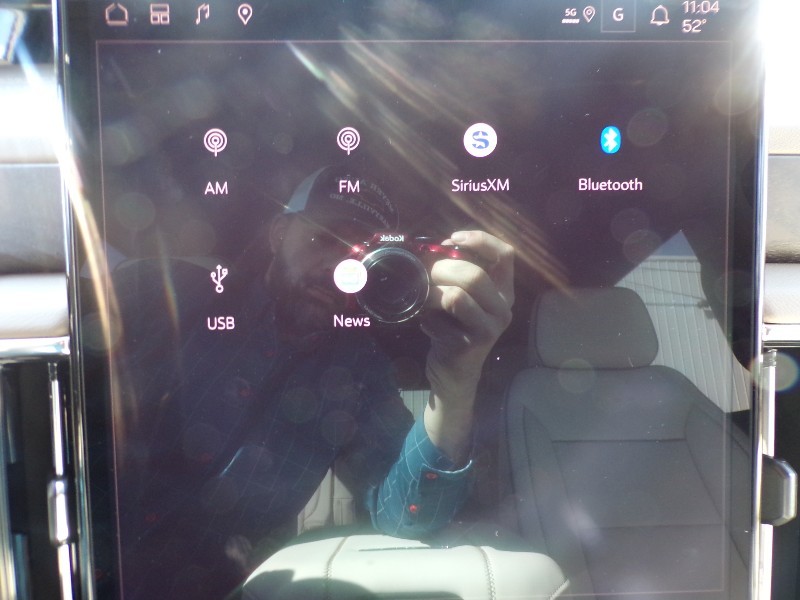Tap the Home icon in top bar

(116, 14)
